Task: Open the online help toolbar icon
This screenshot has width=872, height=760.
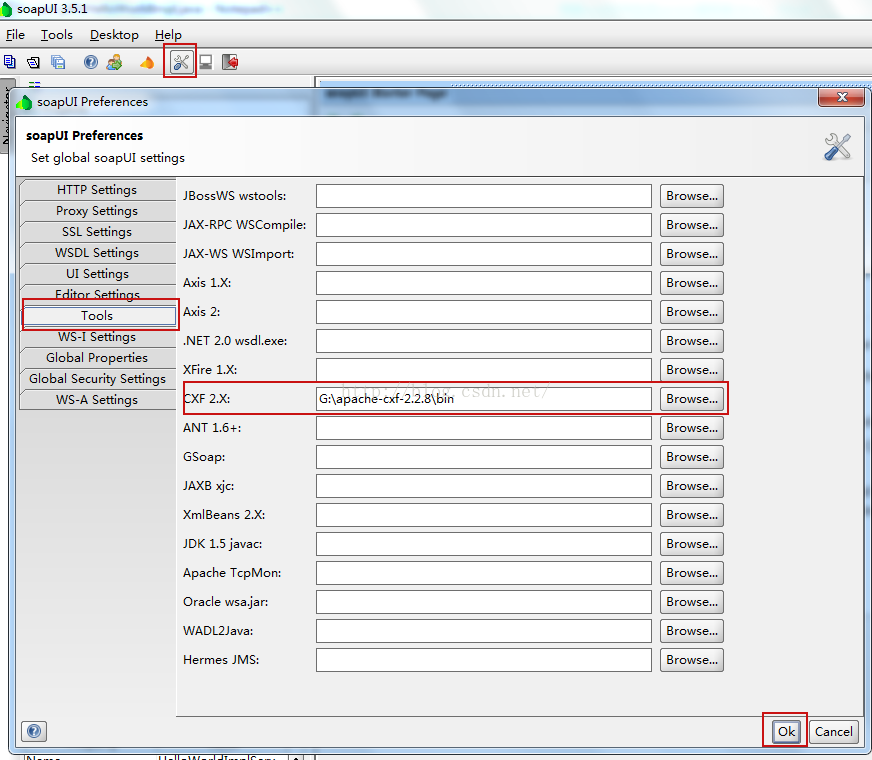Action: 91,62
